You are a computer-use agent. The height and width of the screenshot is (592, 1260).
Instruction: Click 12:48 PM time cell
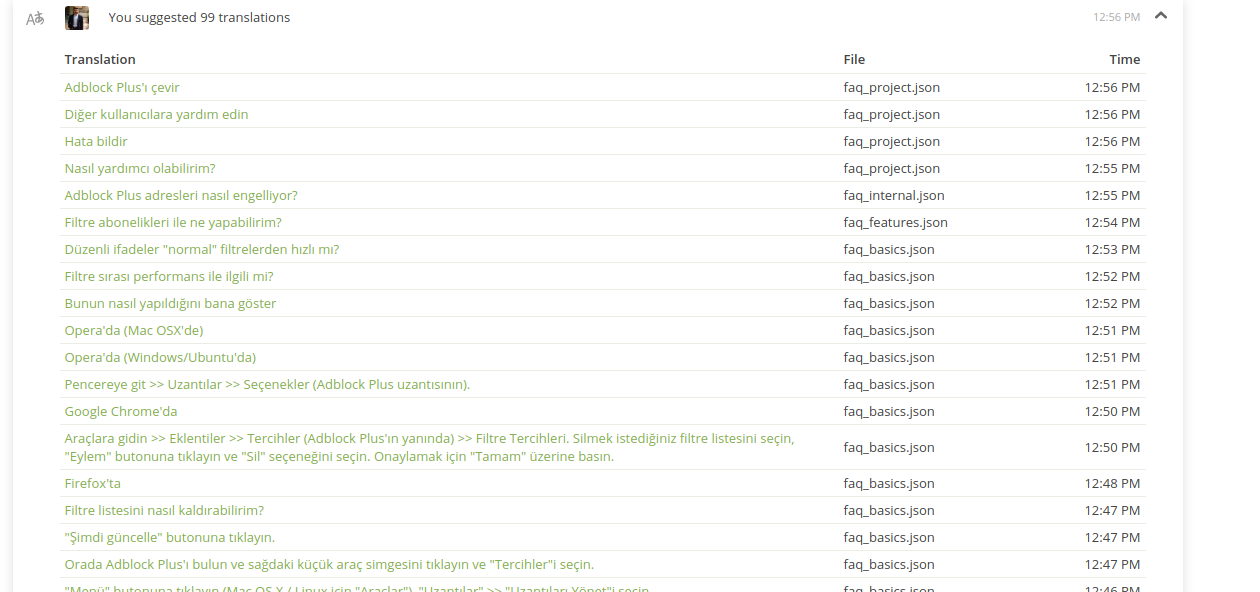click(1112, 483)
